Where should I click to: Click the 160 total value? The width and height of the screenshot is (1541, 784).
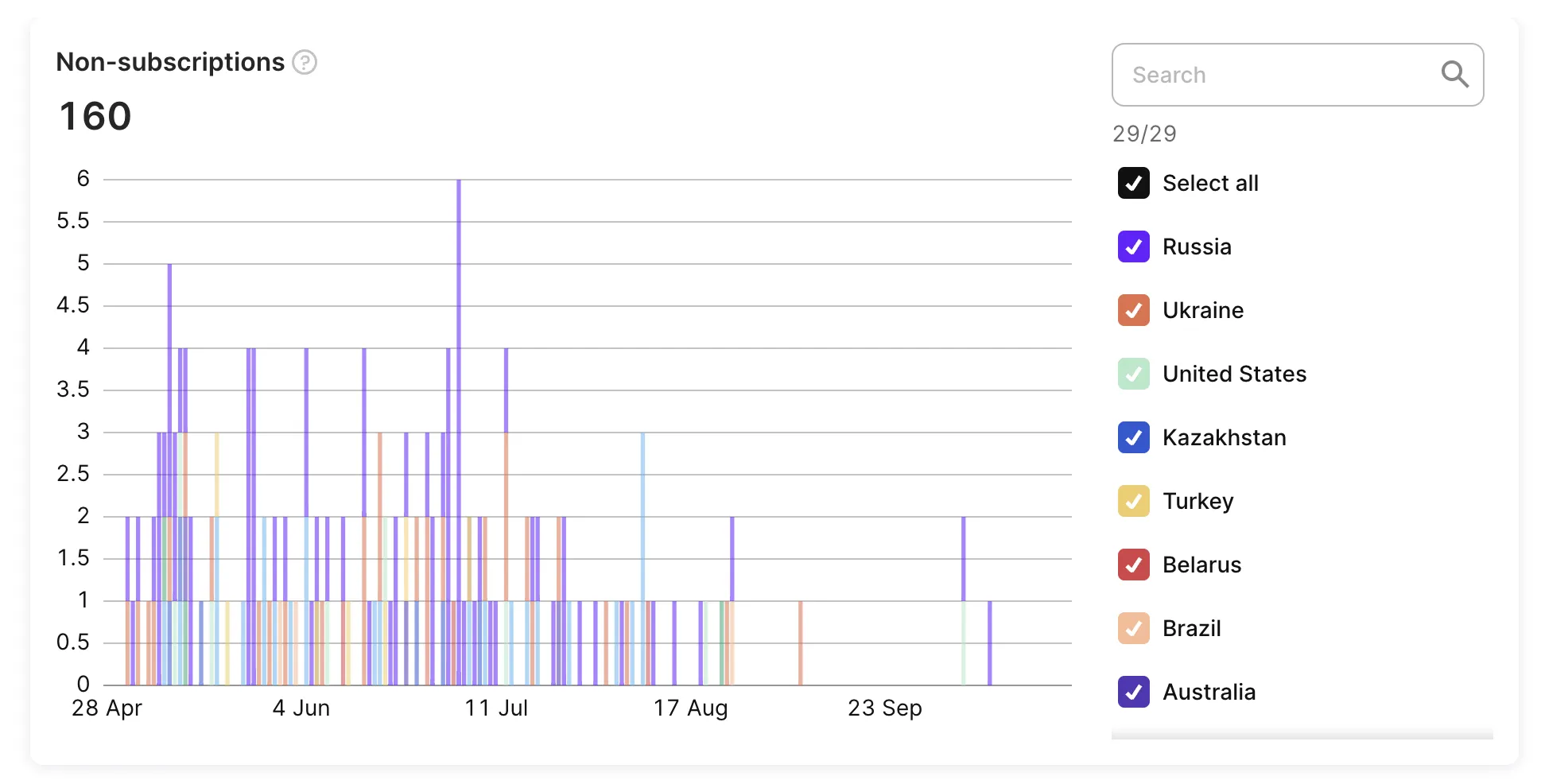(95, 116)
